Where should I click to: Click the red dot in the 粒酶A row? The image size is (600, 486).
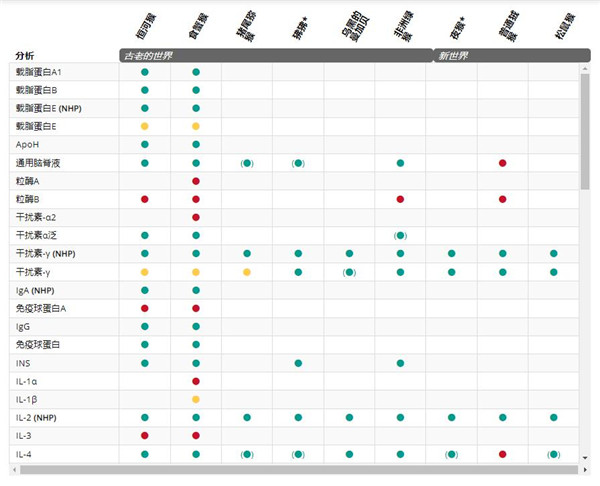(196, 181)
